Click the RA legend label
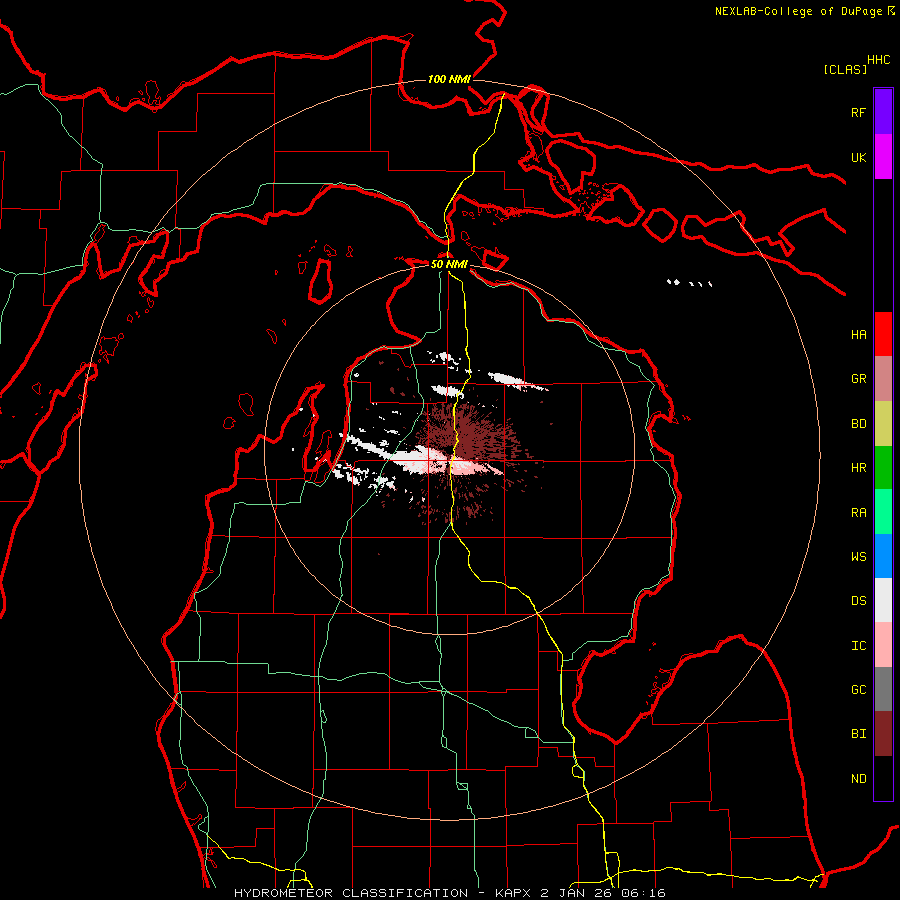900x900 pixels. (859, 513)
